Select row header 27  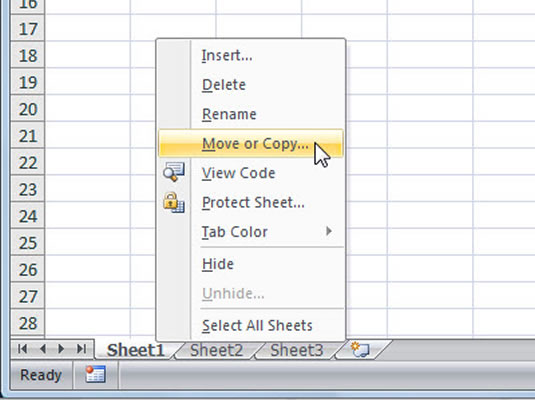tap(28, 296)
